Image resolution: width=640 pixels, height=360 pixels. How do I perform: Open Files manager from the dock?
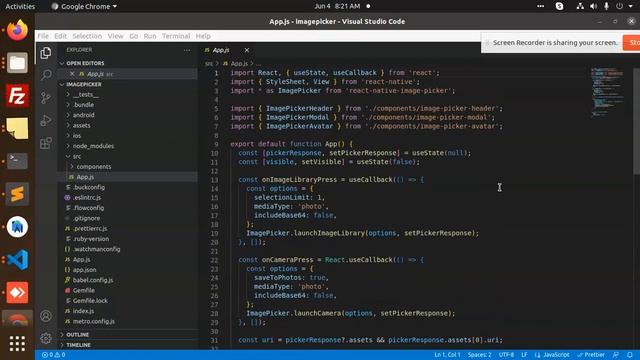17,63
